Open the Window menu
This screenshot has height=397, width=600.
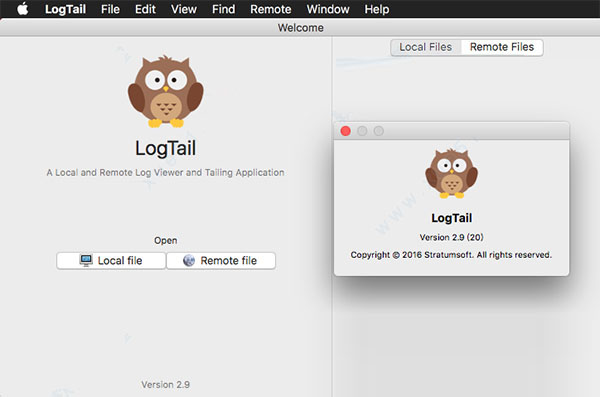point(328,9)
